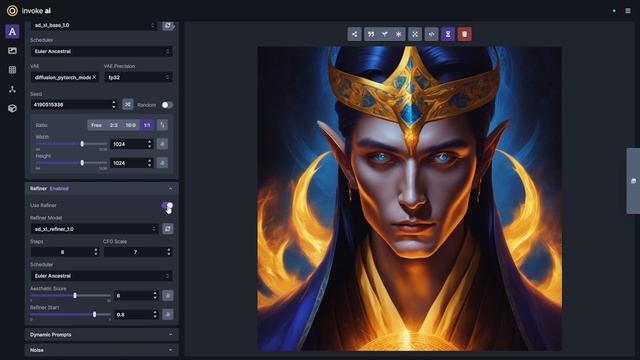Step the Refiner CFG Scale spinner arrows
This screenshot has width=640, height=360.
pyautogui.click(x=169, y=252)
